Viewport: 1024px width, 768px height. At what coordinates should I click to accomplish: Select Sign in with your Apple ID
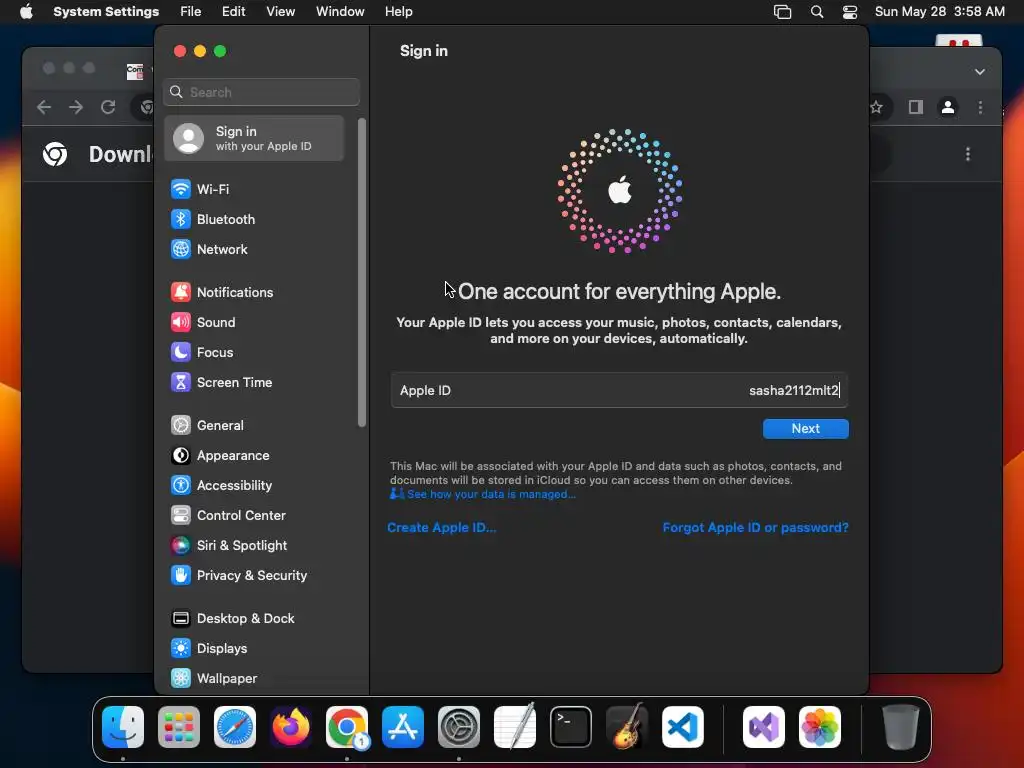click(x=255, y=138)
